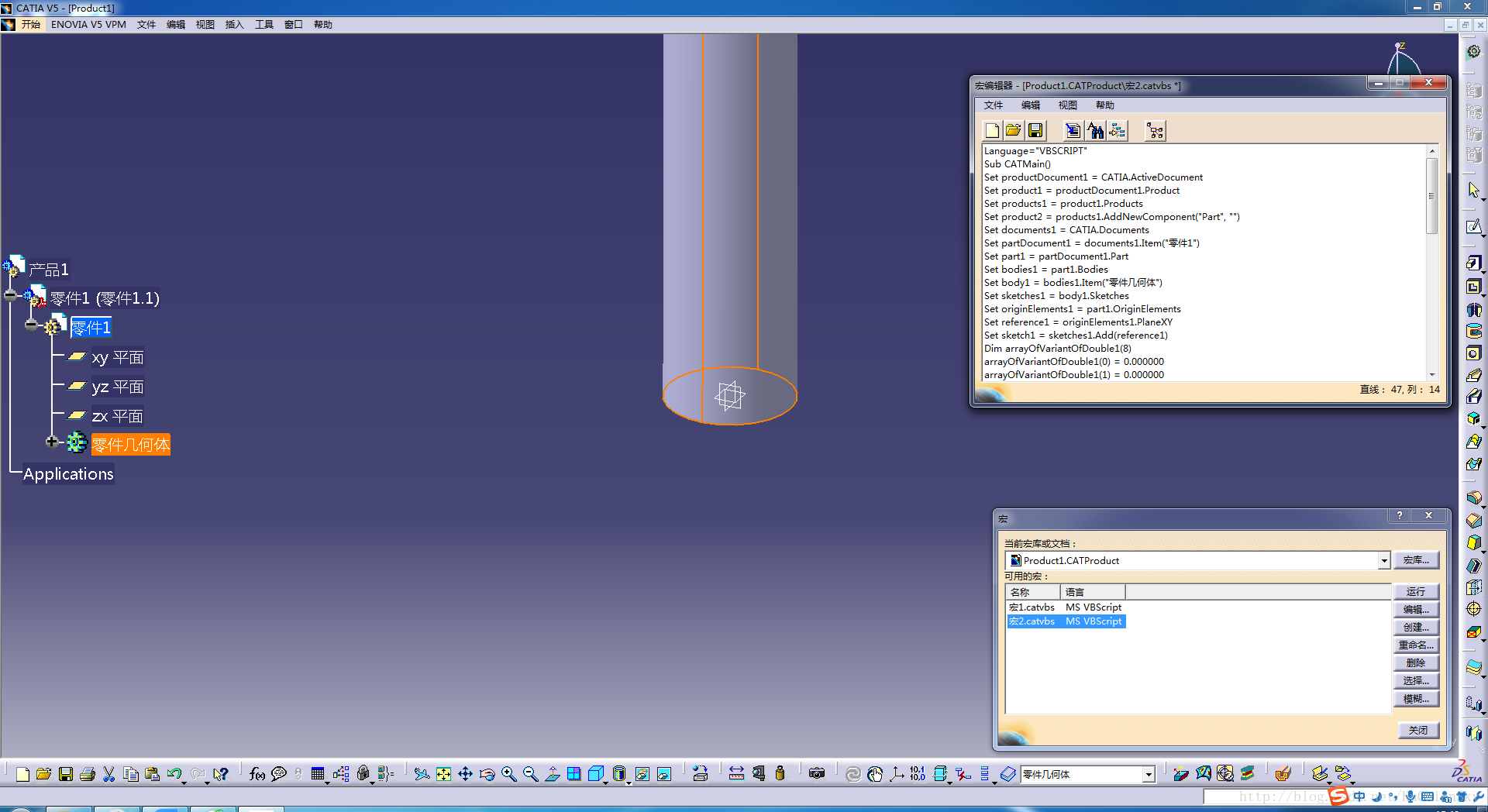
Task: Select the Applications tree node
Action: pyautogui.click(x=68, y=474)
